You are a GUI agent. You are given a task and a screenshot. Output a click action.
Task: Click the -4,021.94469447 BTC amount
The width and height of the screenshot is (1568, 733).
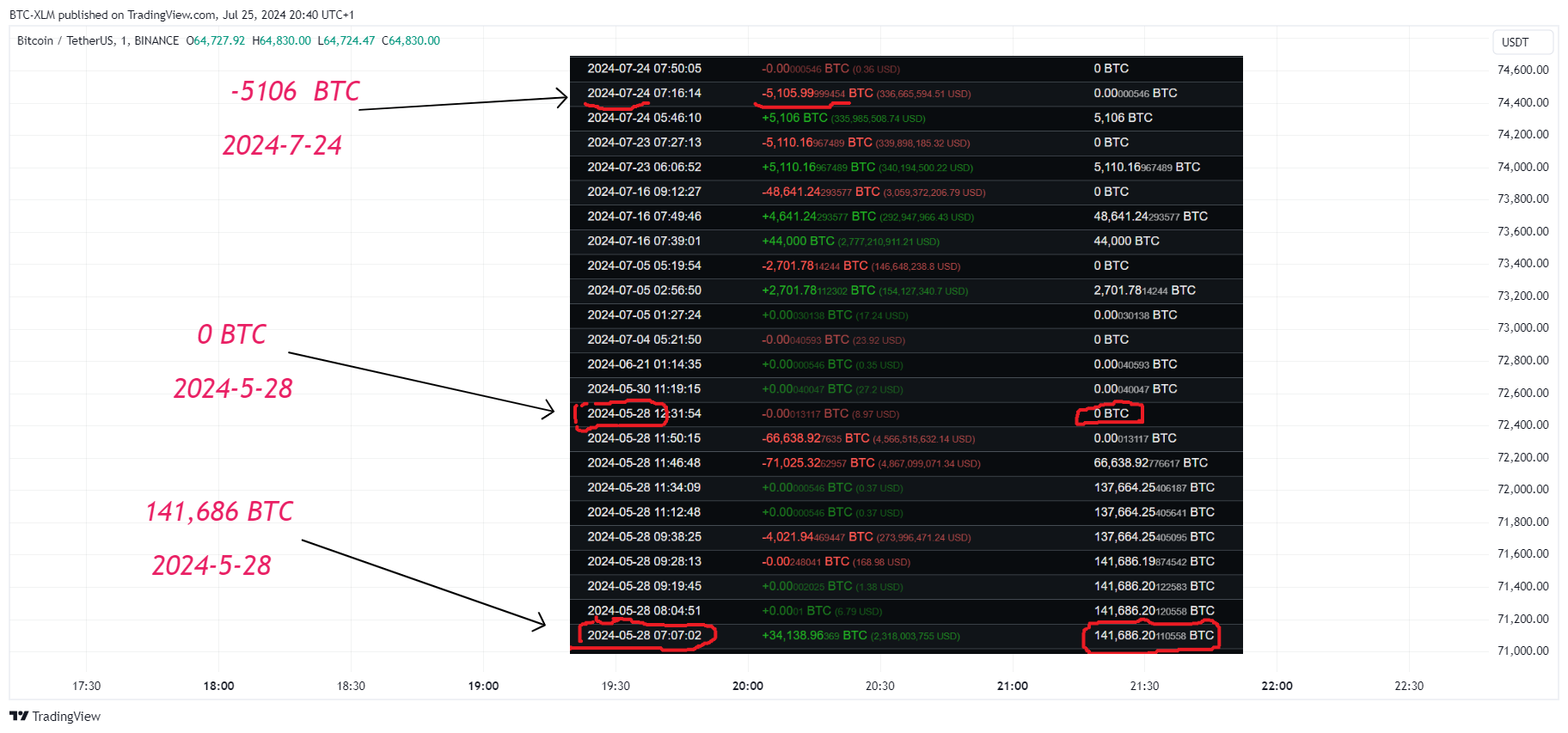coord(818,536)
